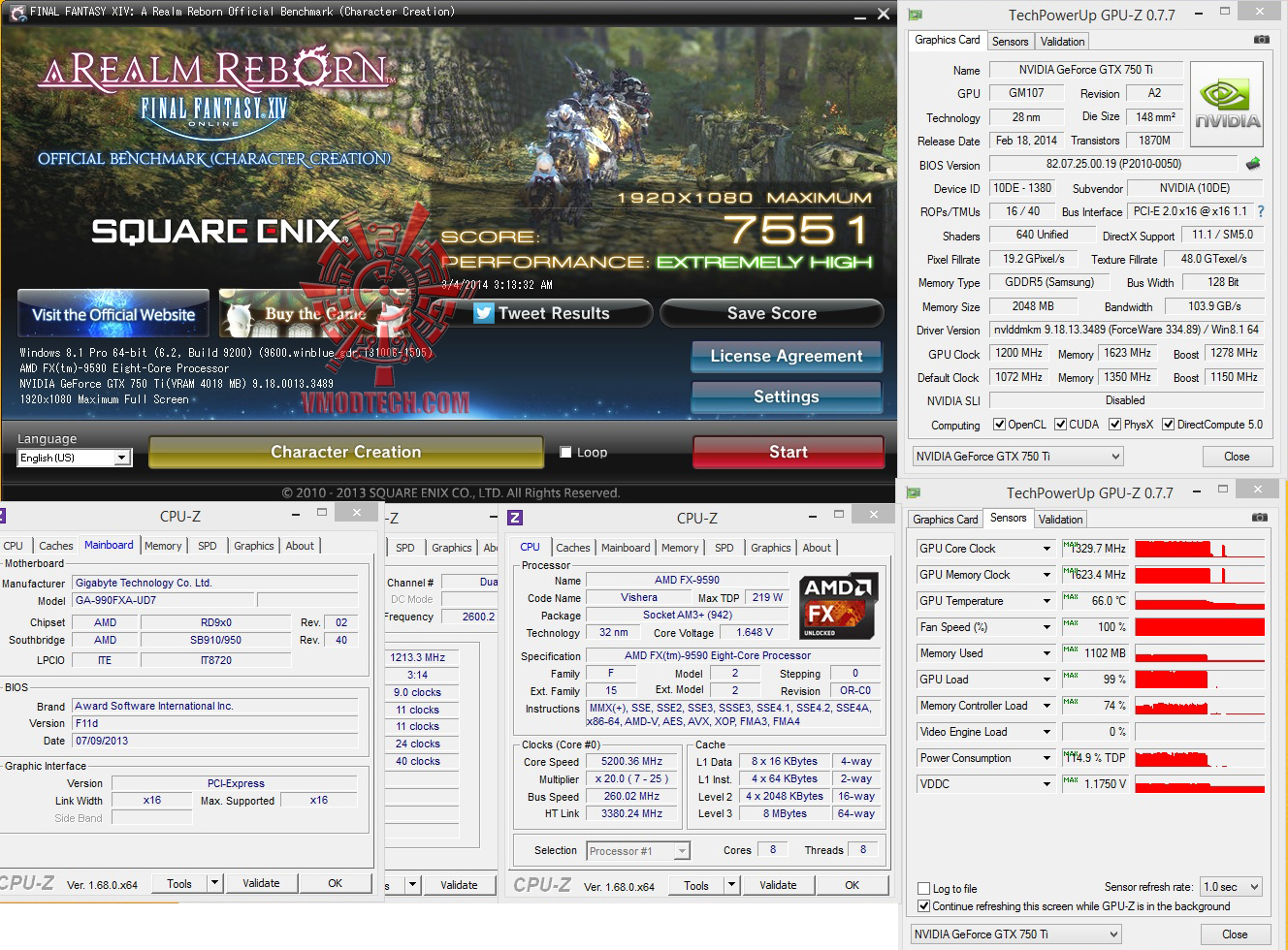This screenshot has width=1288, height=950.
Task: Click the BIOS Version field in GPU-Z
Action: click(x=1113, y=164)
